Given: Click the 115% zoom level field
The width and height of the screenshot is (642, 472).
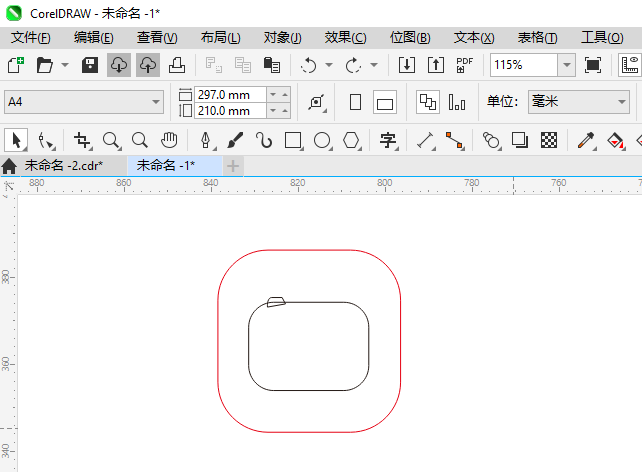Looking at the screenshot, I should (x=524, y=65).
